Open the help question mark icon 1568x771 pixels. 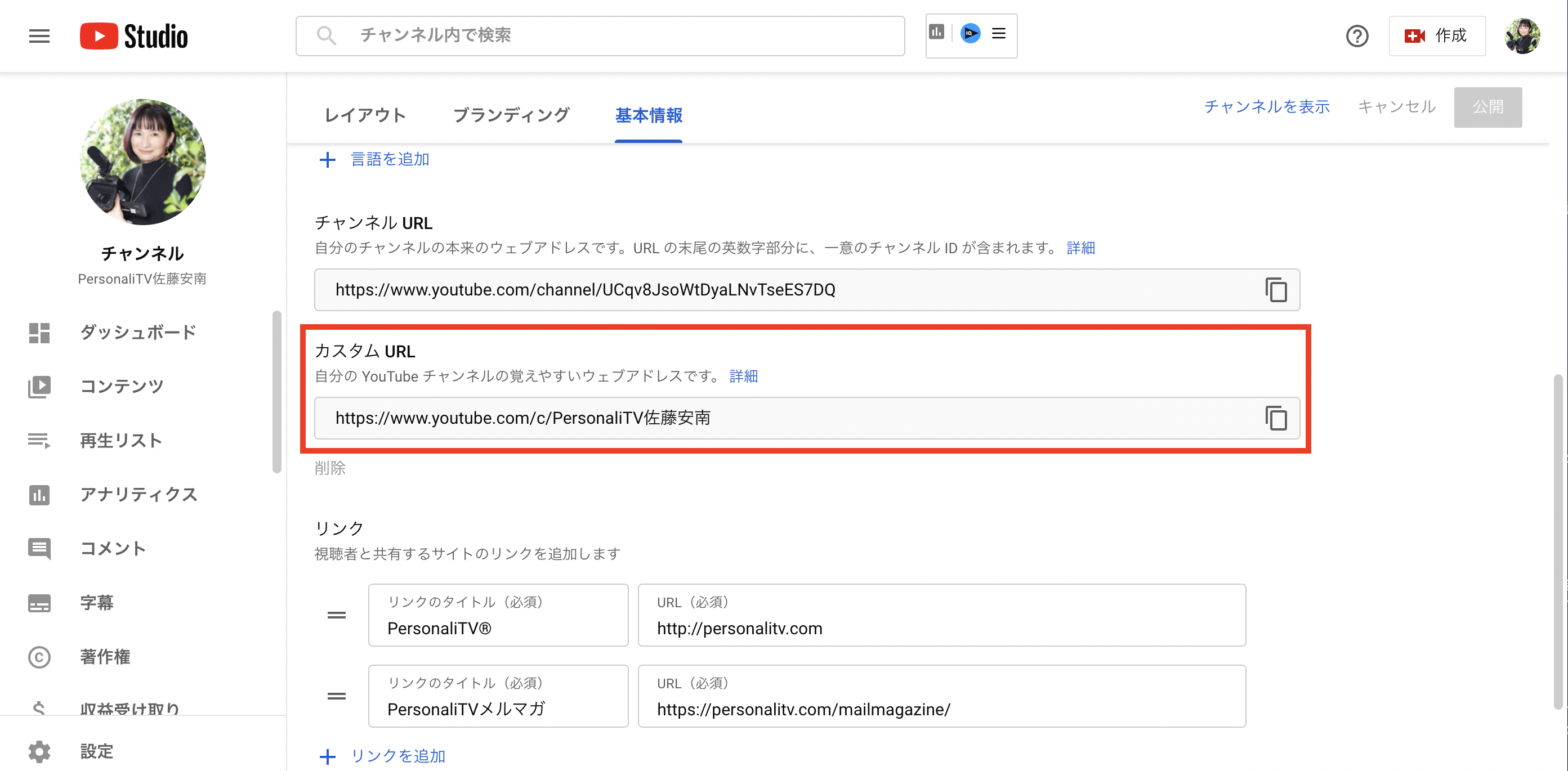(x=1357, y=36)
